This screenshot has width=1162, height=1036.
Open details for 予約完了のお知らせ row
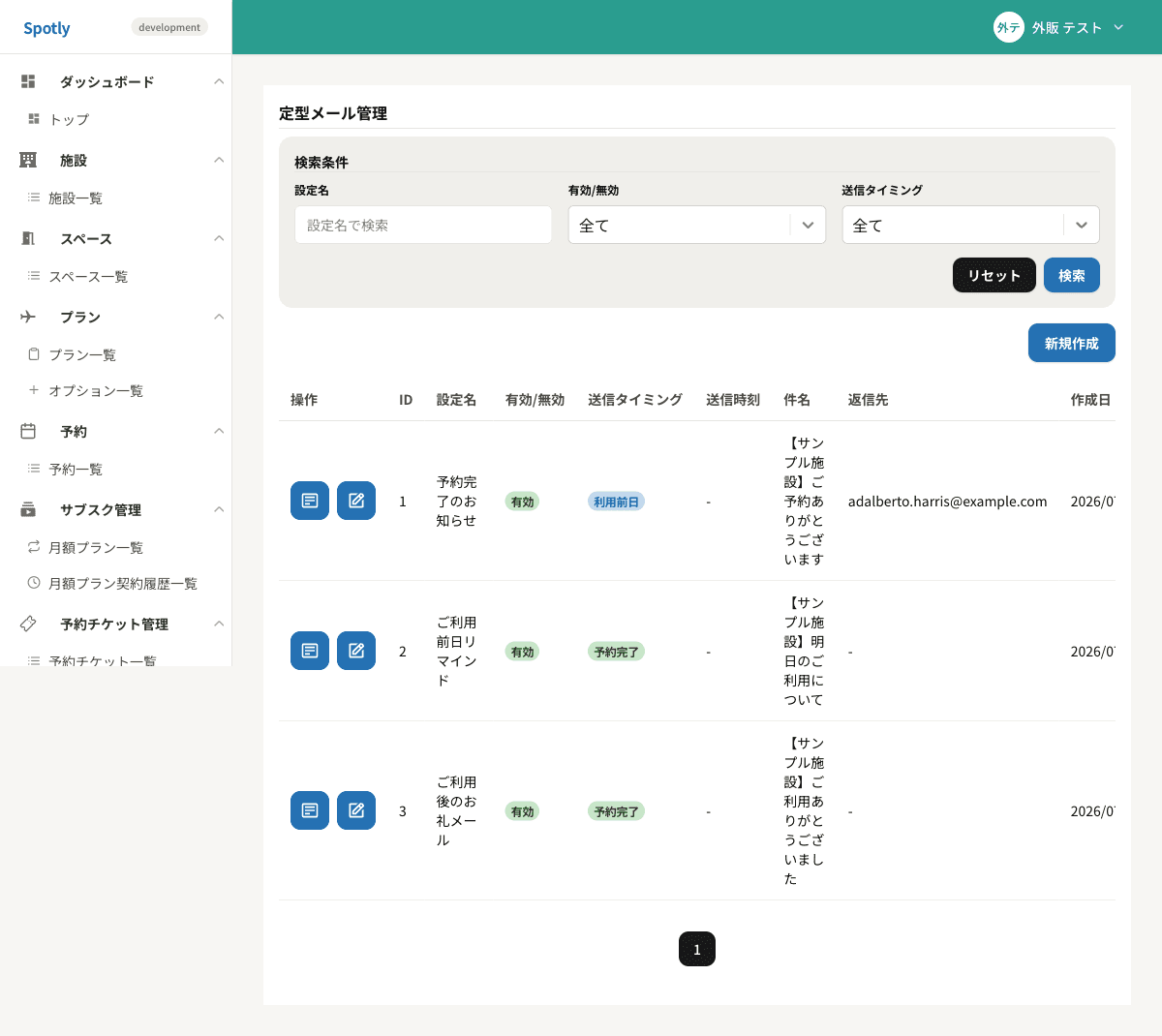coord(310,501)
